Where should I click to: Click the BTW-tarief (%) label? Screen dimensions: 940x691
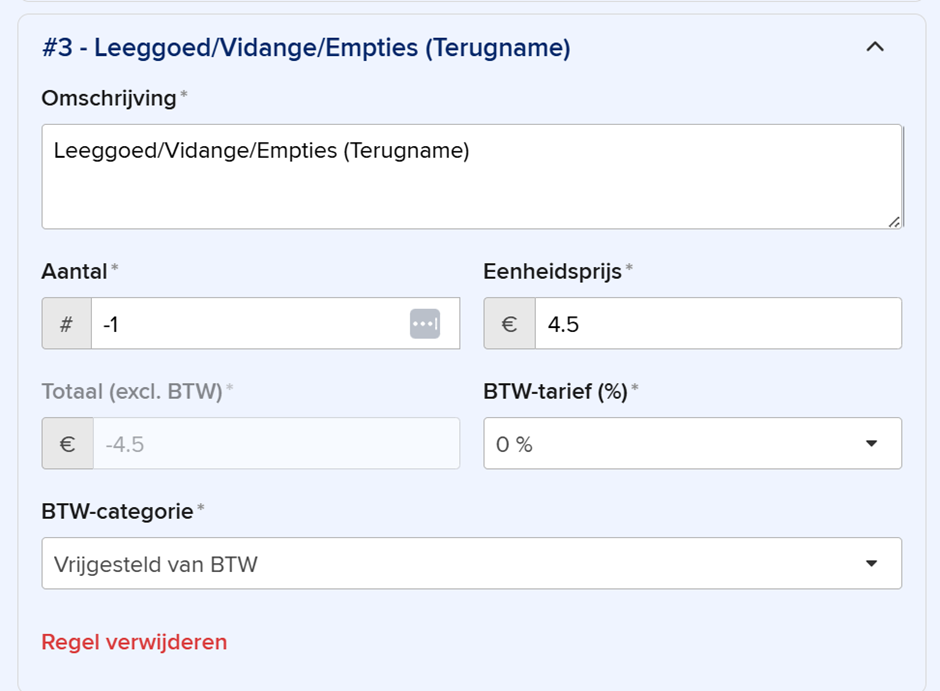click(x=555, y=392)
